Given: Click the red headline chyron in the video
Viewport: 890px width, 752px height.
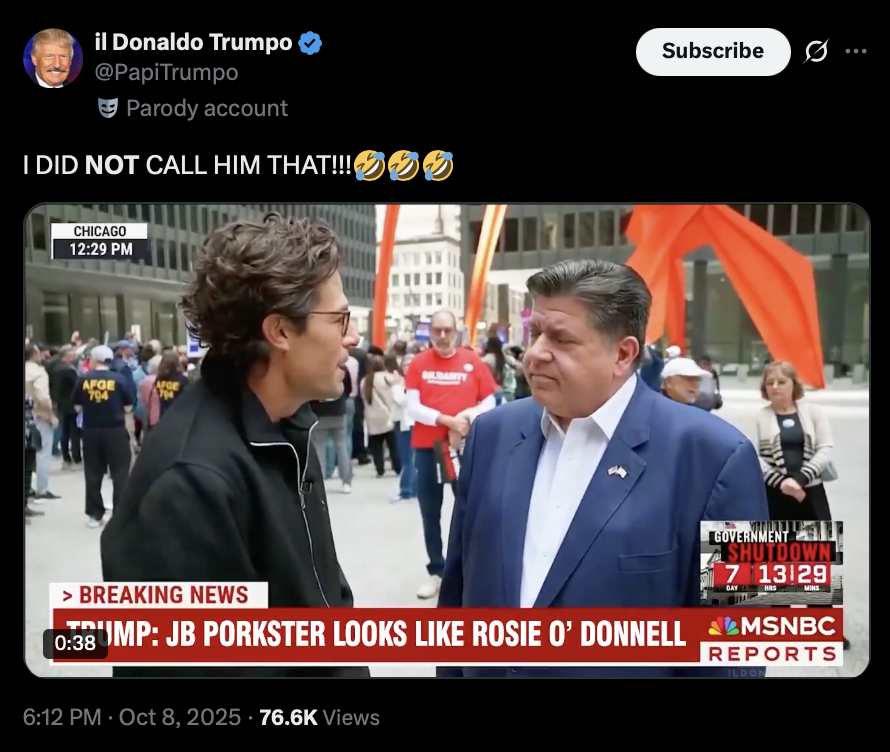Looking at the screenshot, I should pos(376,634).
